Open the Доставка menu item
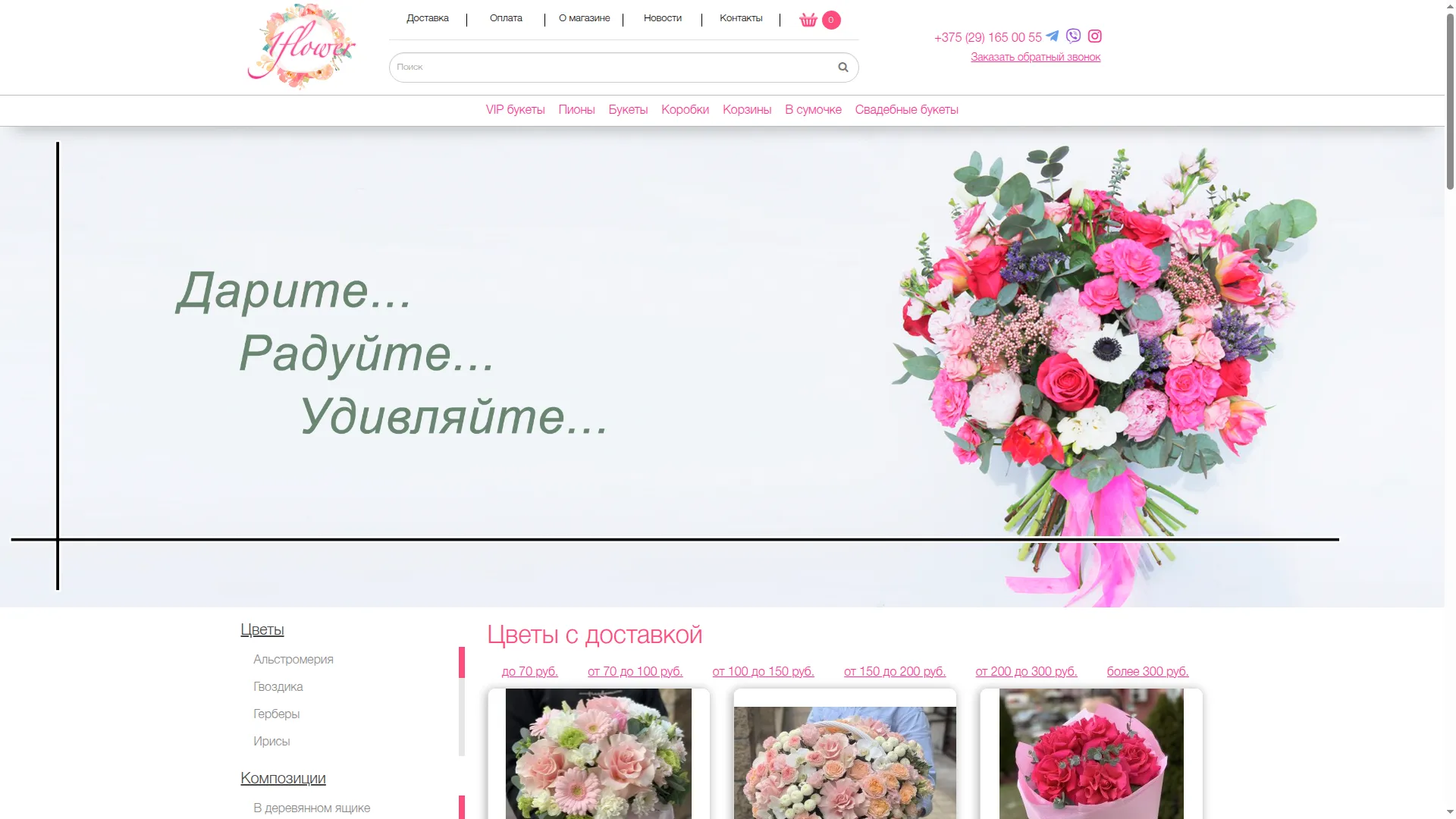Screen dimensions: 1456x819 coord(428,18)
